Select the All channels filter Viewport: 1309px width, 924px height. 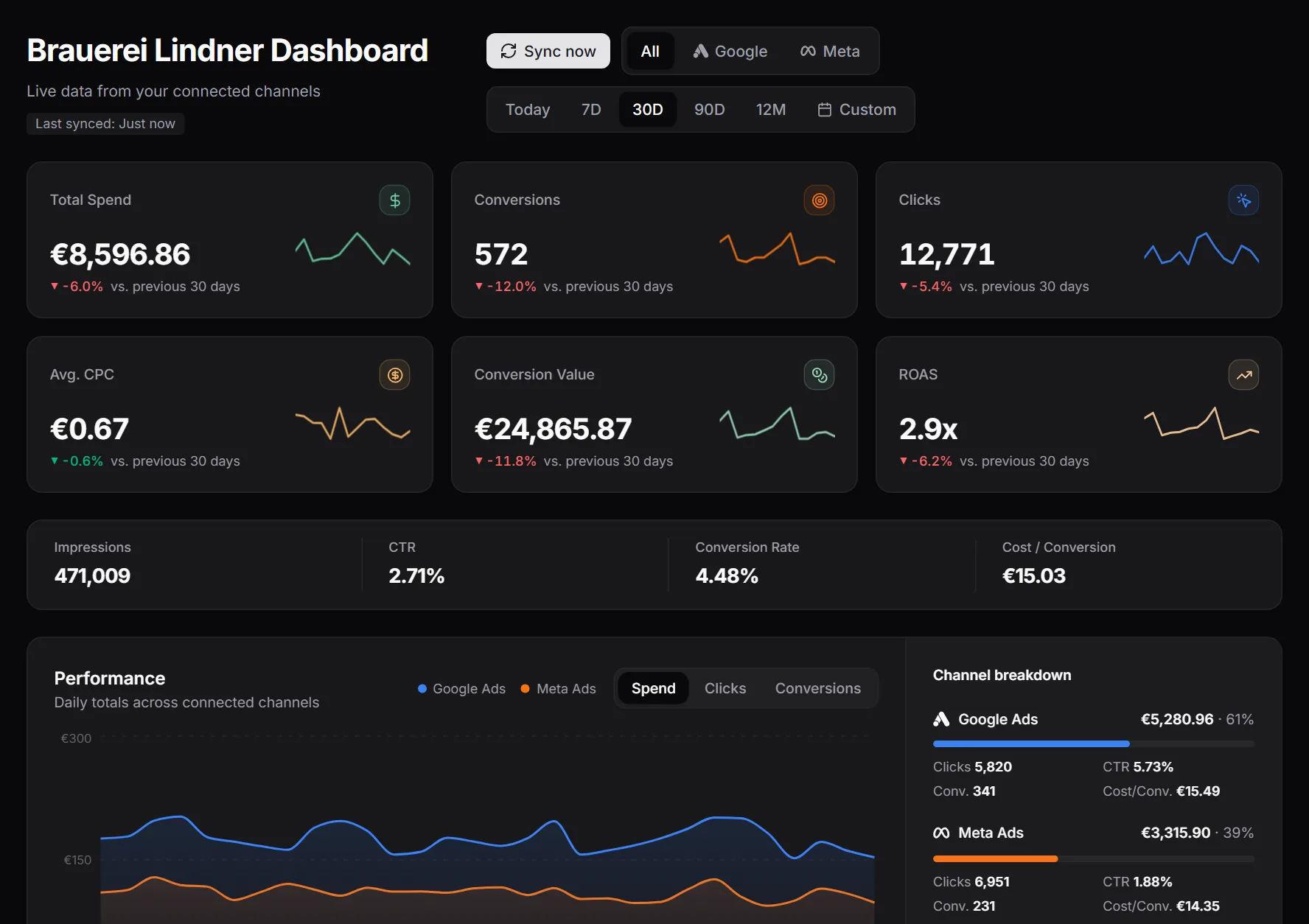click(x=650, y=51)
